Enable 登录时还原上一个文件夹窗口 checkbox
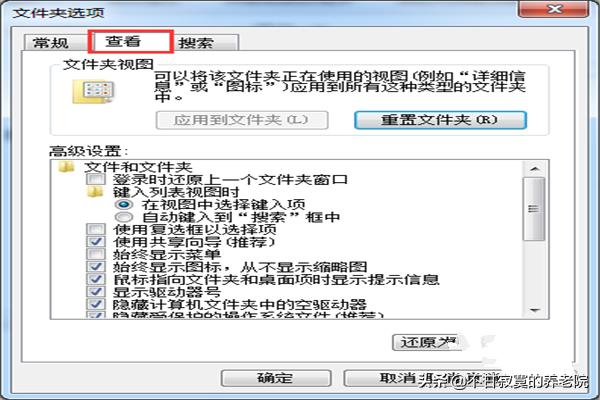Image resolution: width=600 pixels, height=400 pixels. [95, 179]
